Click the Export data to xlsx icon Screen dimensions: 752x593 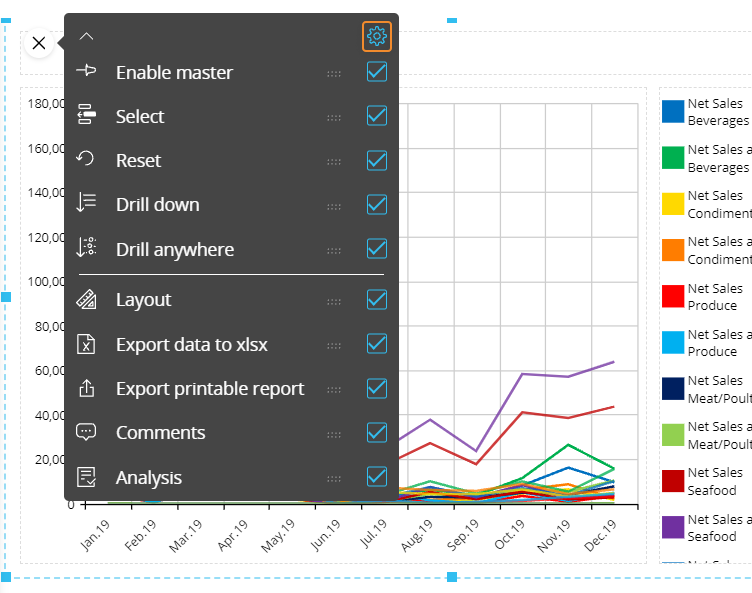pos(86,344)
